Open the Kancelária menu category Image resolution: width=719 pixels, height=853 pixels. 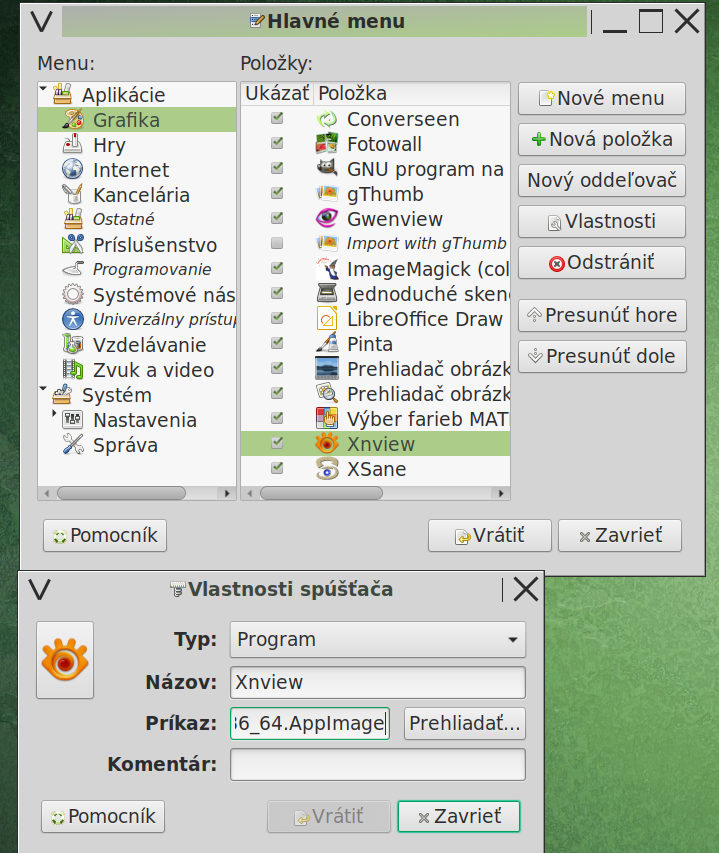(x=140, y=195)
